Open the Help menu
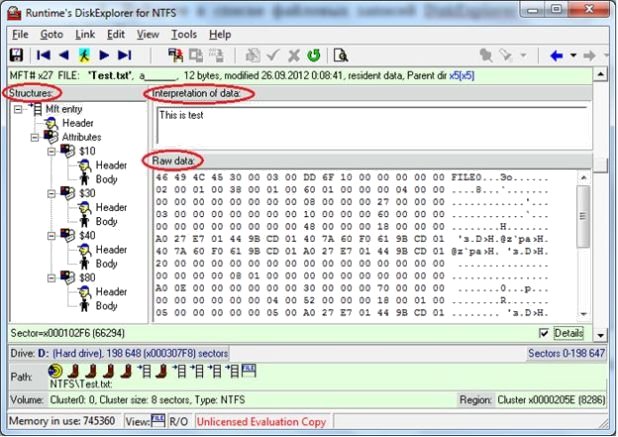The image size is (618, 437). coord(220,35)
